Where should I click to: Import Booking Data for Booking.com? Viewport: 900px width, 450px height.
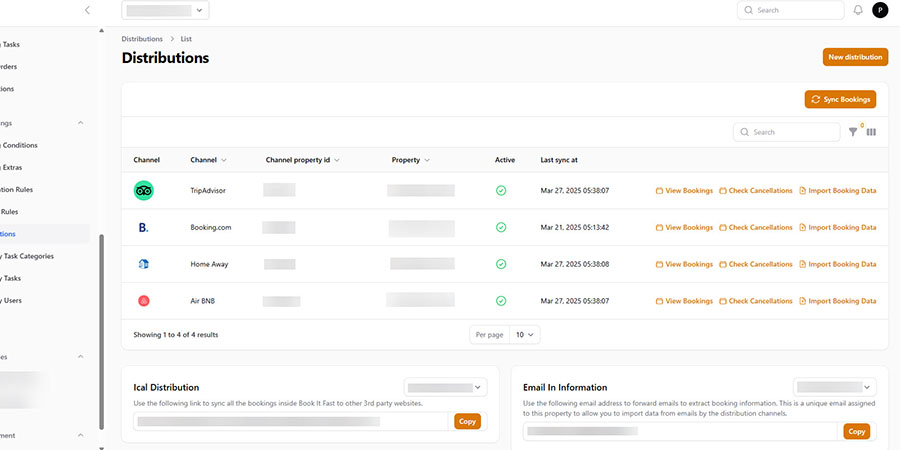pyautogui.click(x=838, y=227)
